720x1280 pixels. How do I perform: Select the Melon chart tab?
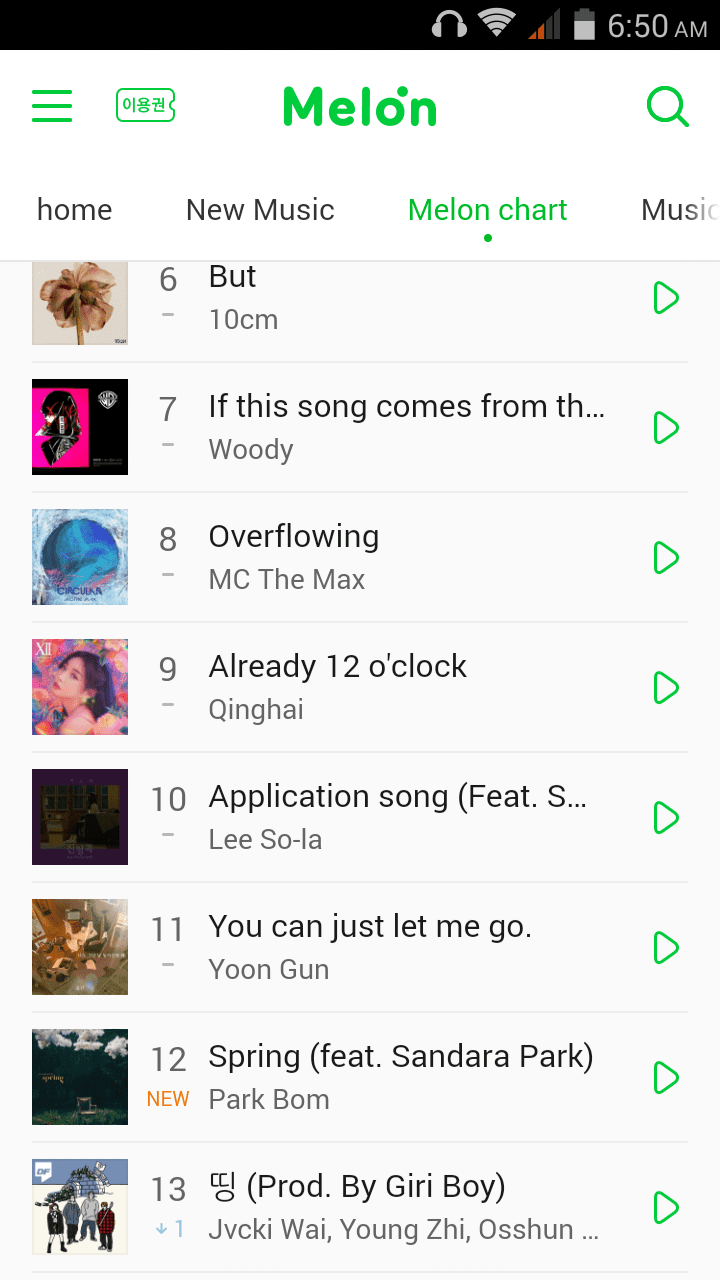(487, 210)
